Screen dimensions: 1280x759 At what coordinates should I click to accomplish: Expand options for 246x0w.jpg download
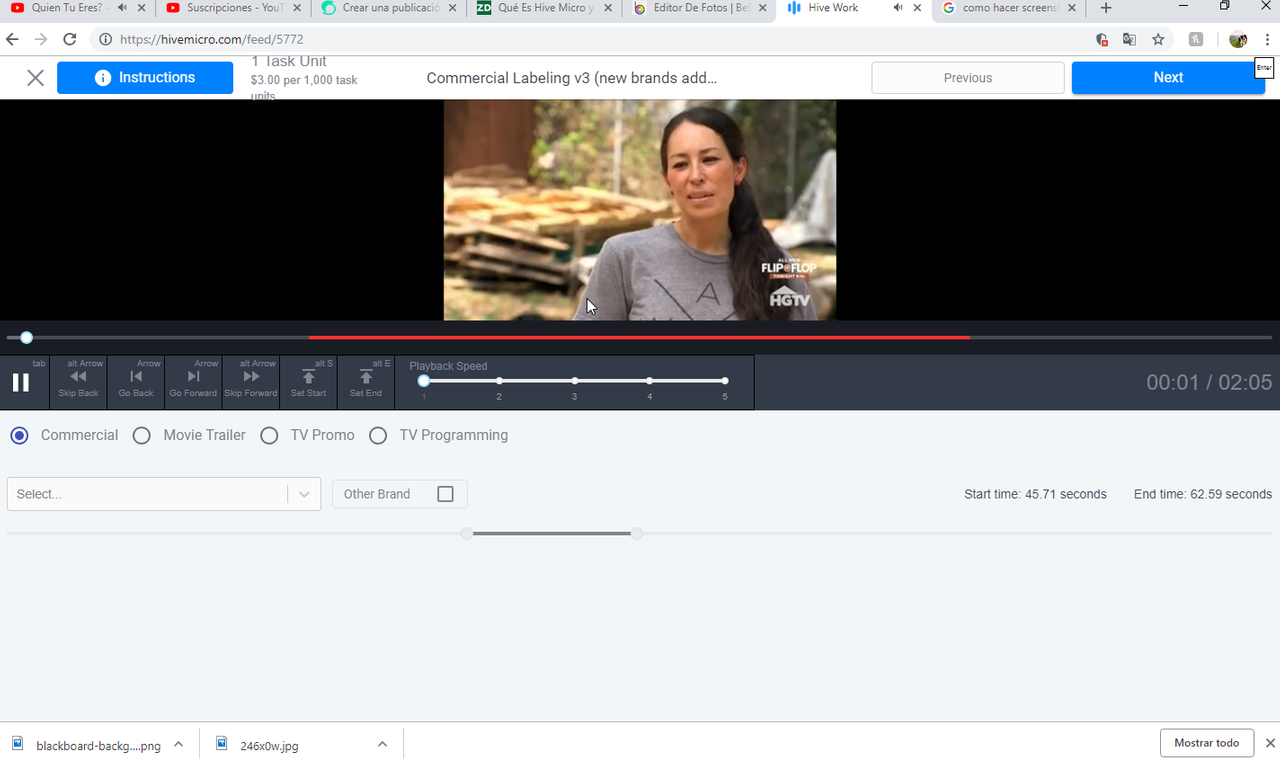click(x=382, y=744)
